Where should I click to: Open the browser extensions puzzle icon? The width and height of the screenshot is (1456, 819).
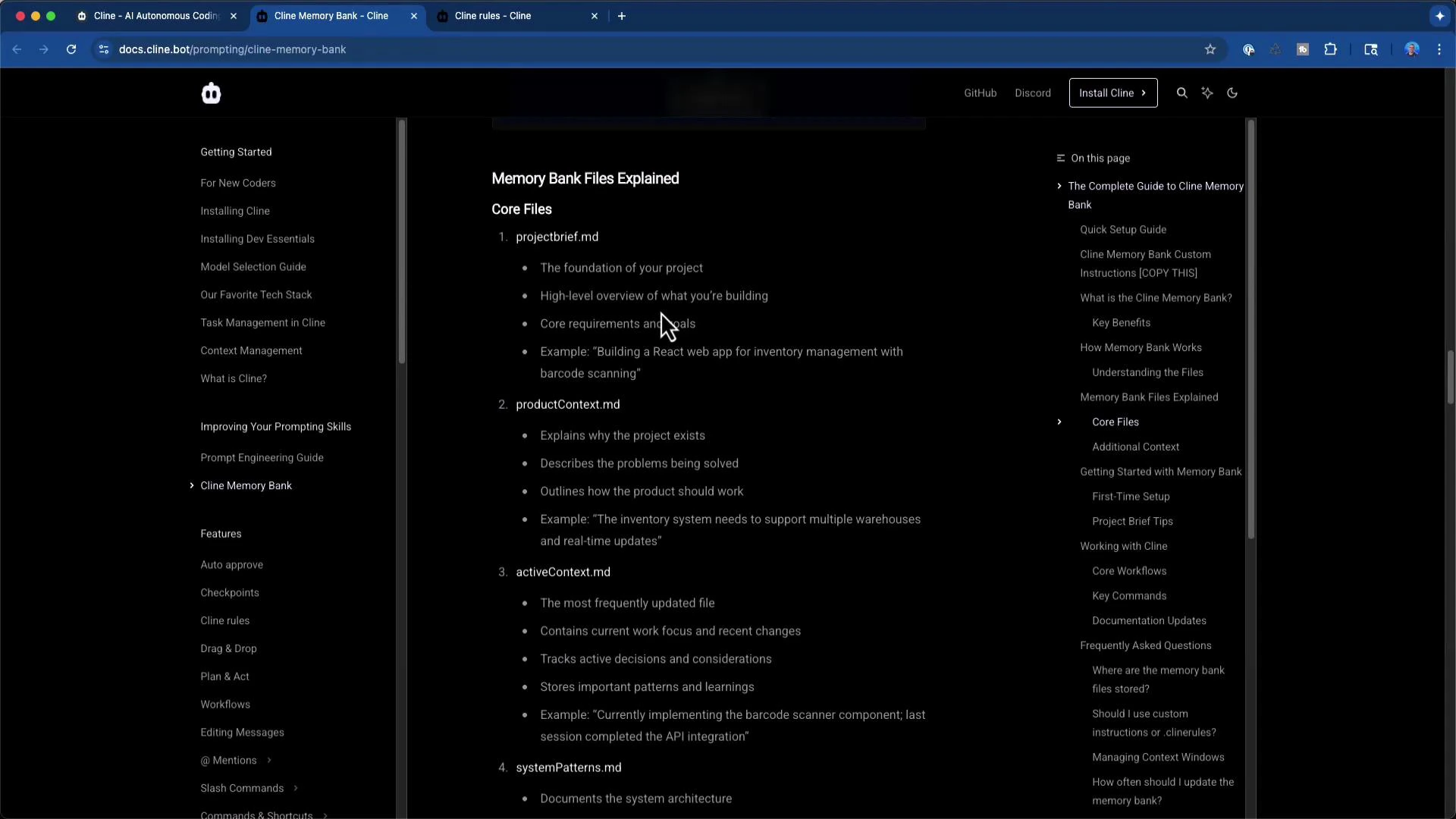tap(1332, 49)
